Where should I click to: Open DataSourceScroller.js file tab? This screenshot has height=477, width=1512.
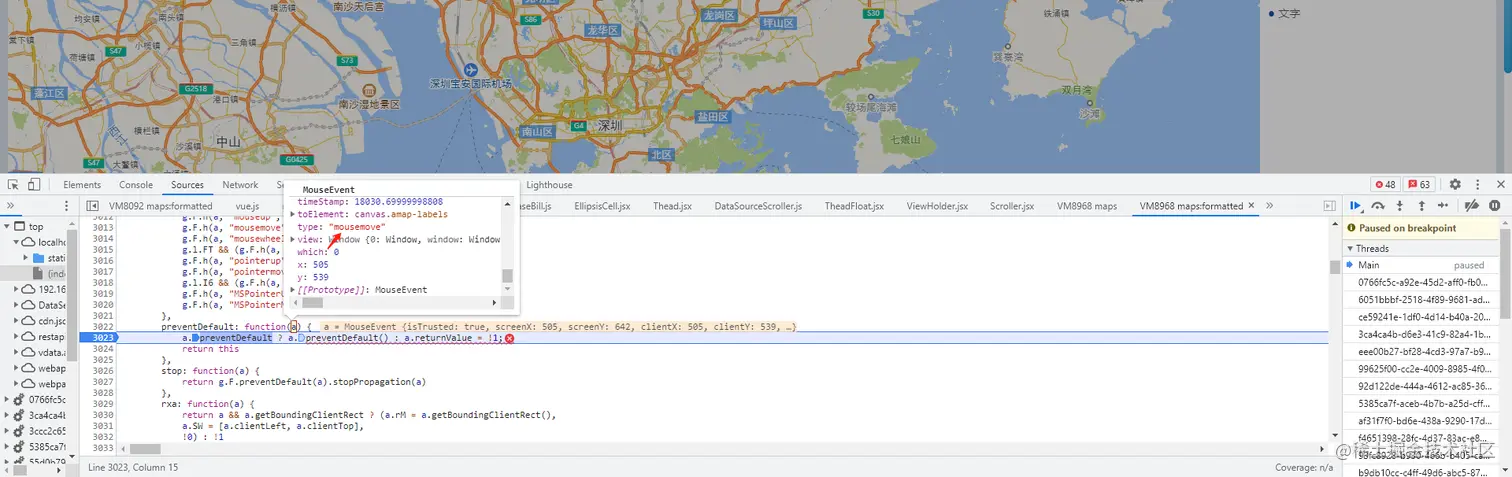click(758, 206)
